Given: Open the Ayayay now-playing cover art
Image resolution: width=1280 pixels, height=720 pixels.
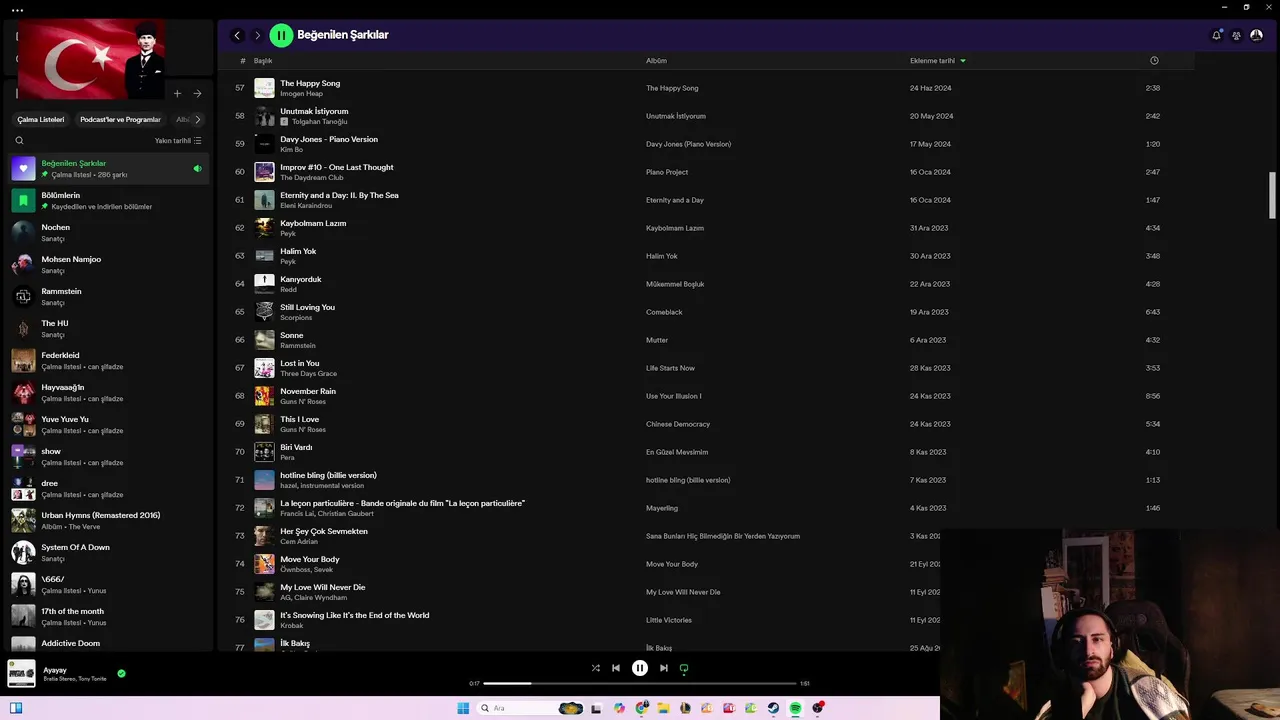Looking at the screenshot, I should click(x=21, y=673).
